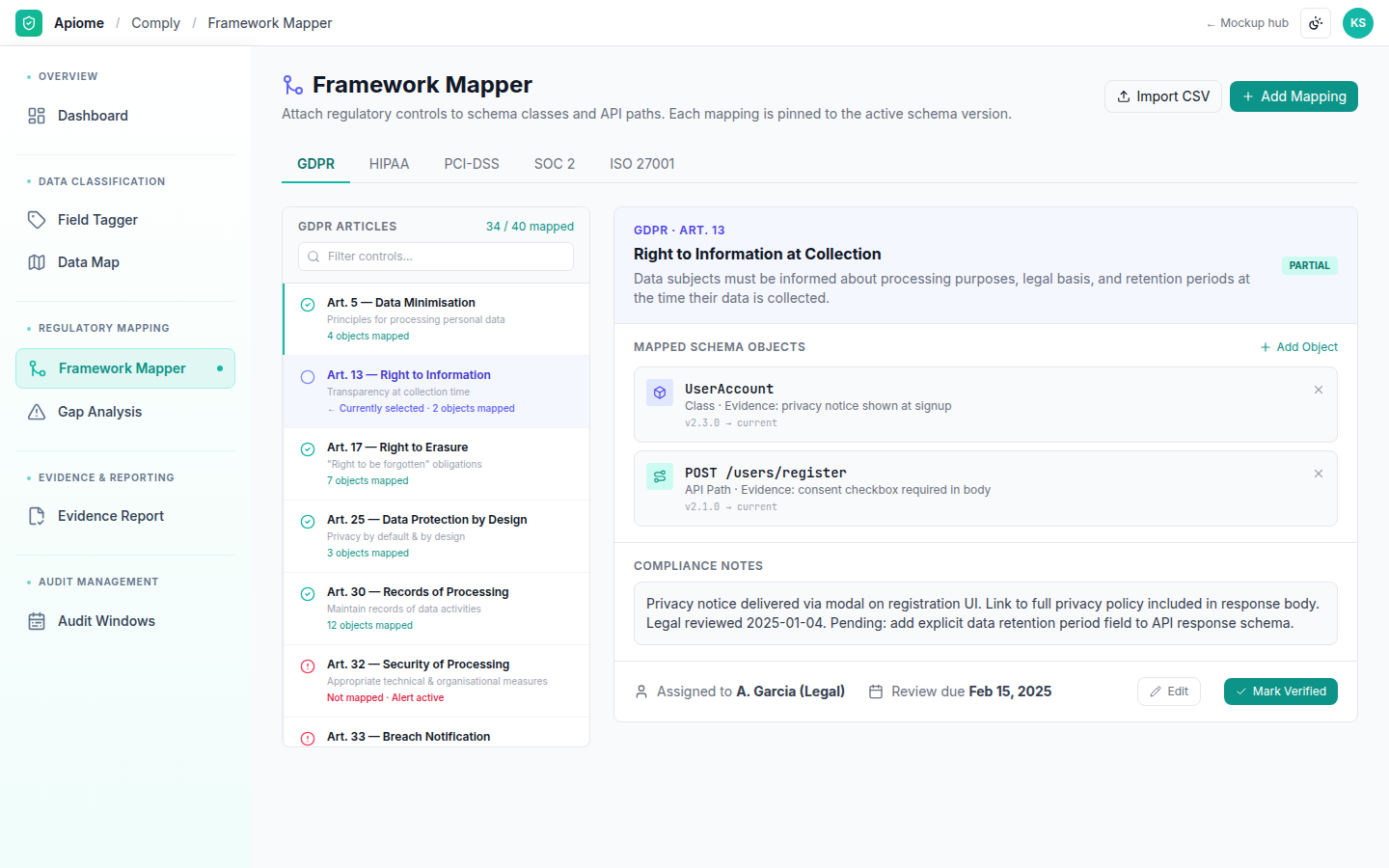The image size is (1389, 868).
Task: Open Dashboard from the sidebar
Action: (125, 116)
